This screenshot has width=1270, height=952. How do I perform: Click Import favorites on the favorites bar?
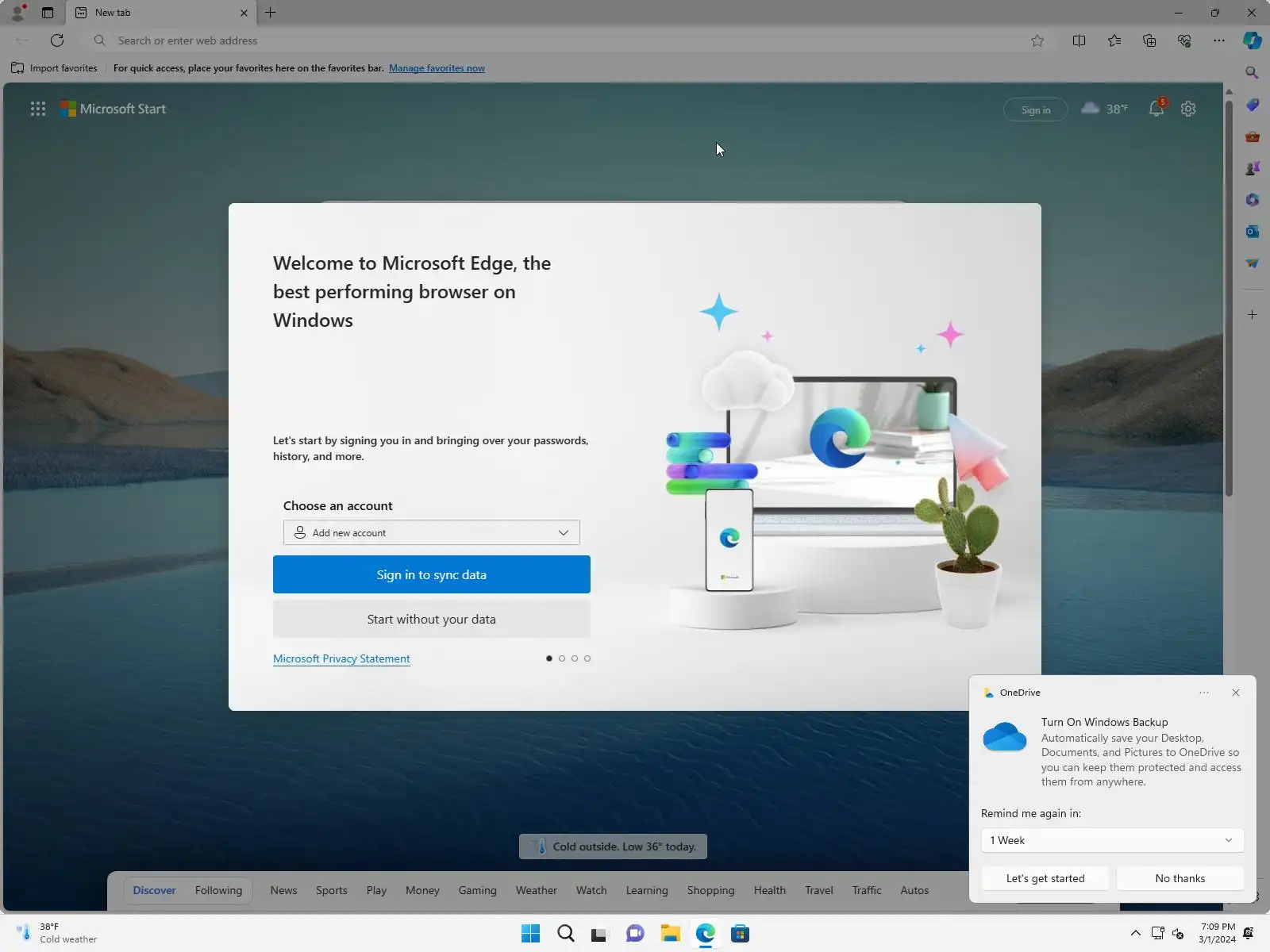point(54,68)
